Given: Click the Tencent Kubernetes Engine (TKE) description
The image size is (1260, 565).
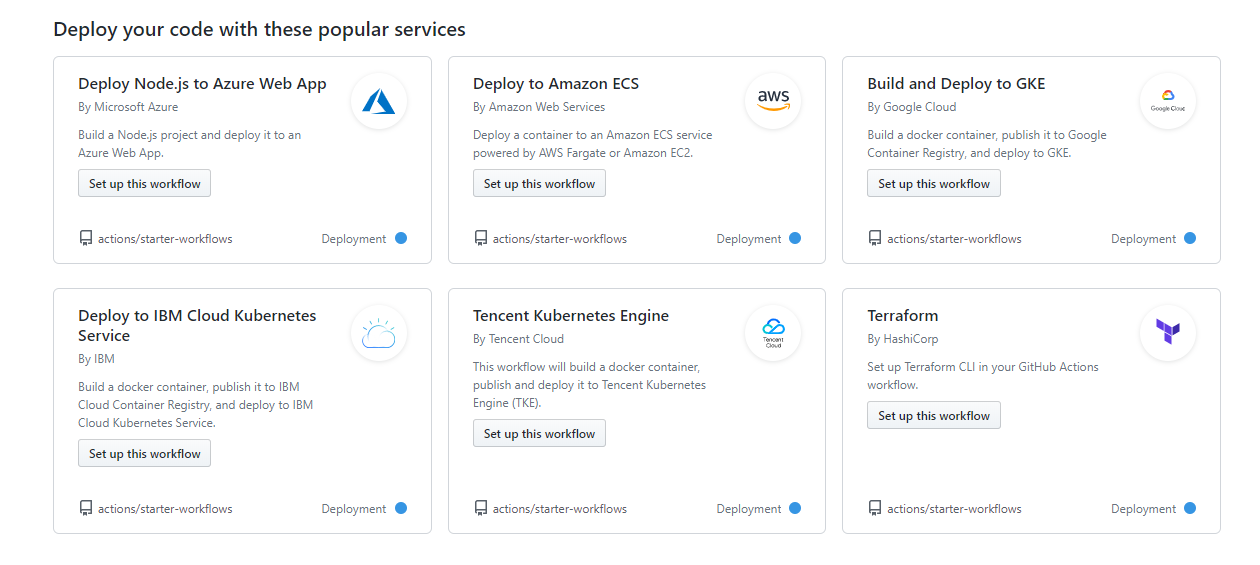Looking at the screenshot, I should click(x=590, y=385).
